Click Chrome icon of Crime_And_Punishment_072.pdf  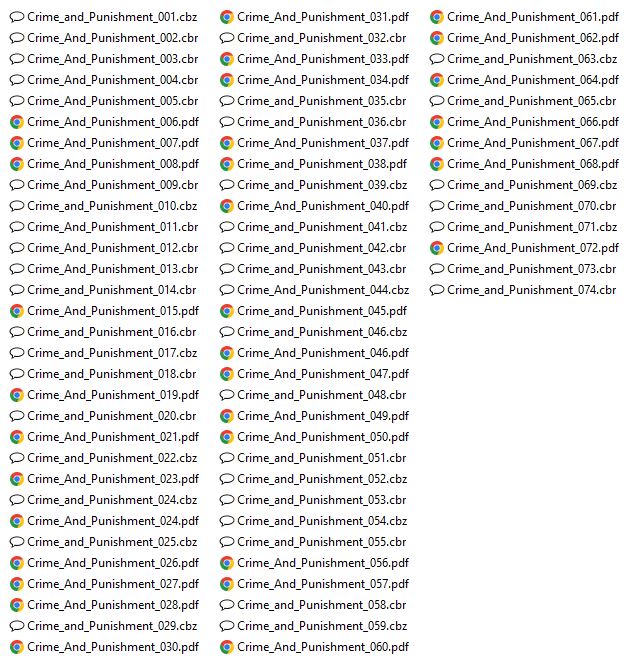437,248
